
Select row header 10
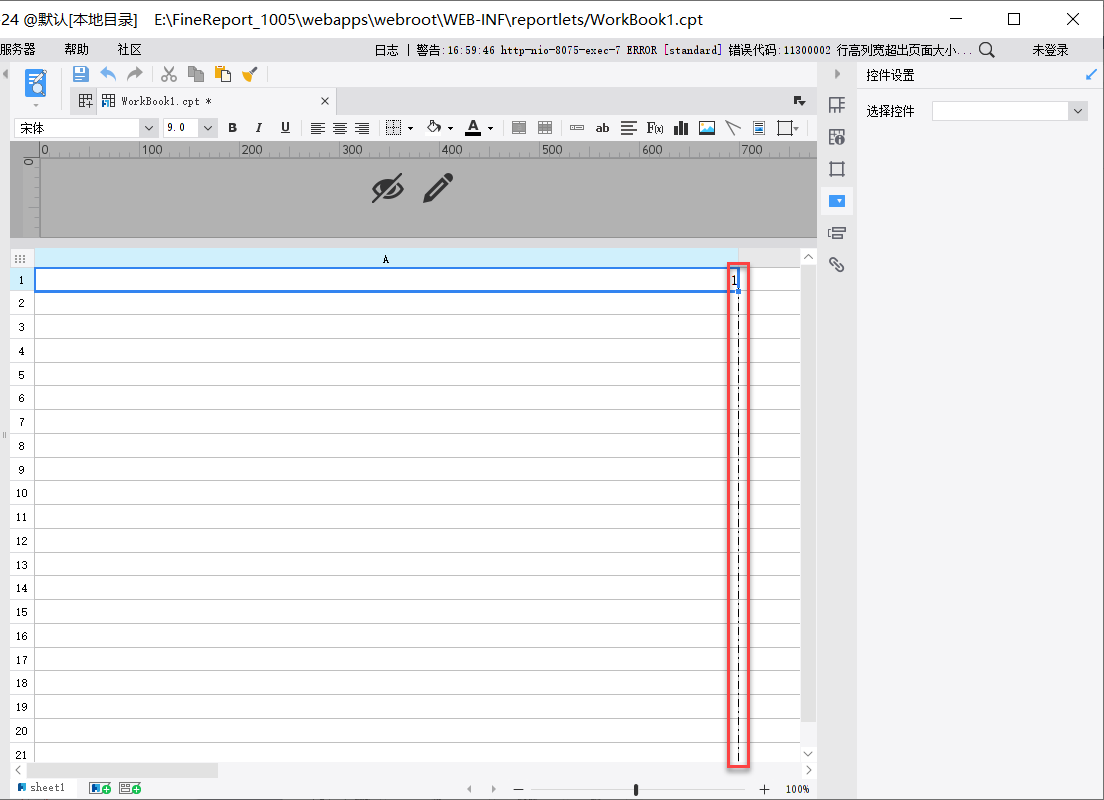tap(22, 493)
